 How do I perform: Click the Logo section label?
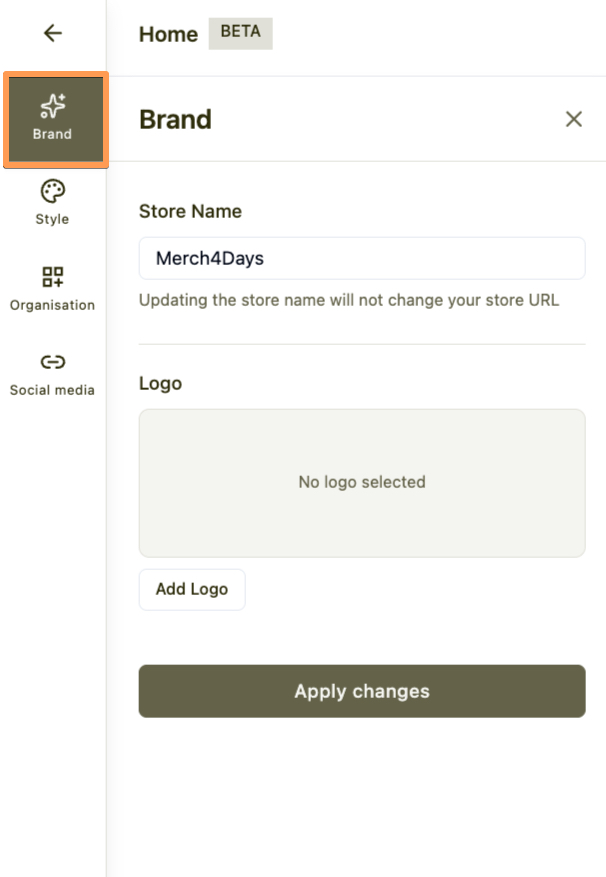point(160,383)
